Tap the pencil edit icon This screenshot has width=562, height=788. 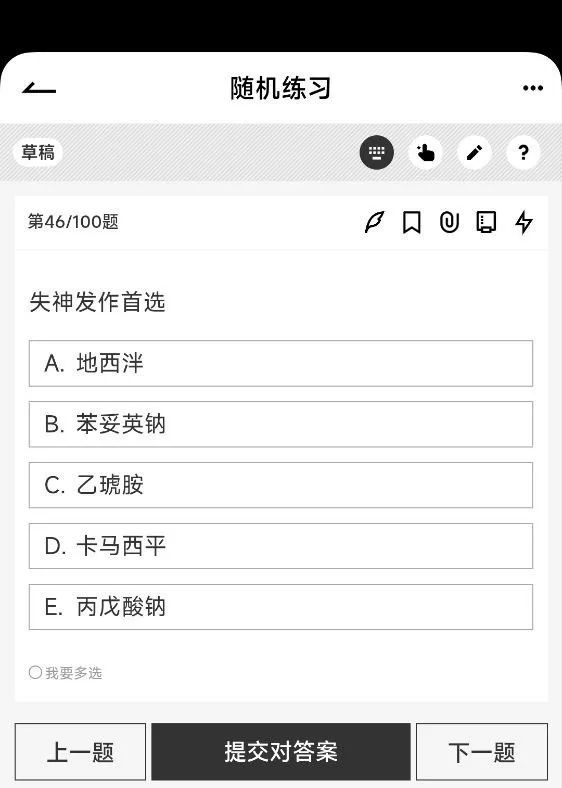tap(474, 152)
